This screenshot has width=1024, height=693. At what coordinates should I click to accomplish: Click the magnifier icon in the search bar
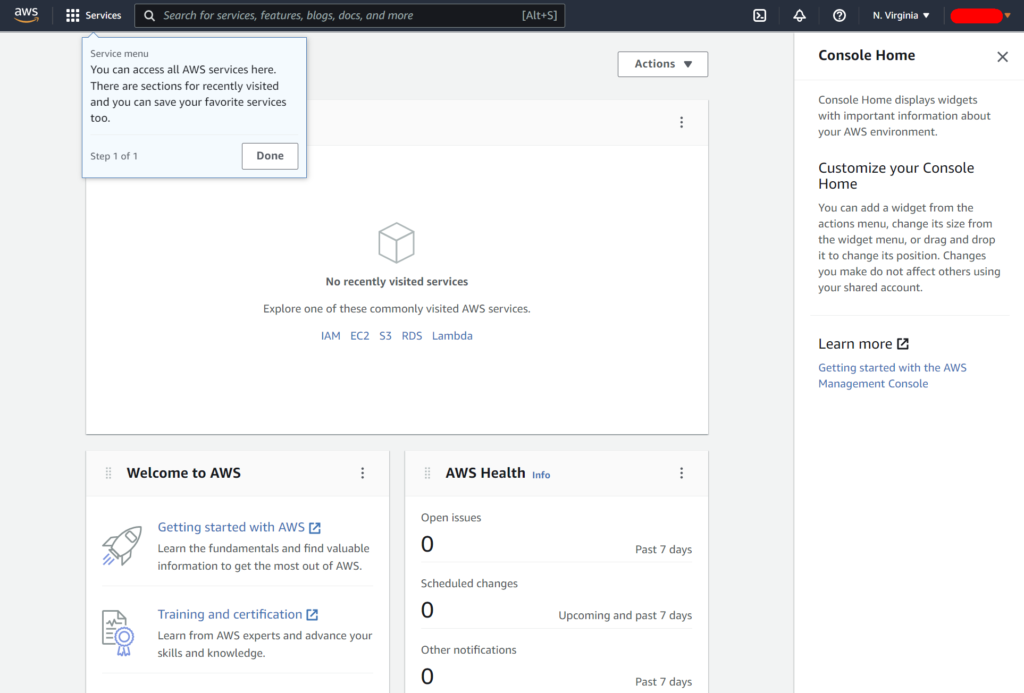(x=150, y=15)
